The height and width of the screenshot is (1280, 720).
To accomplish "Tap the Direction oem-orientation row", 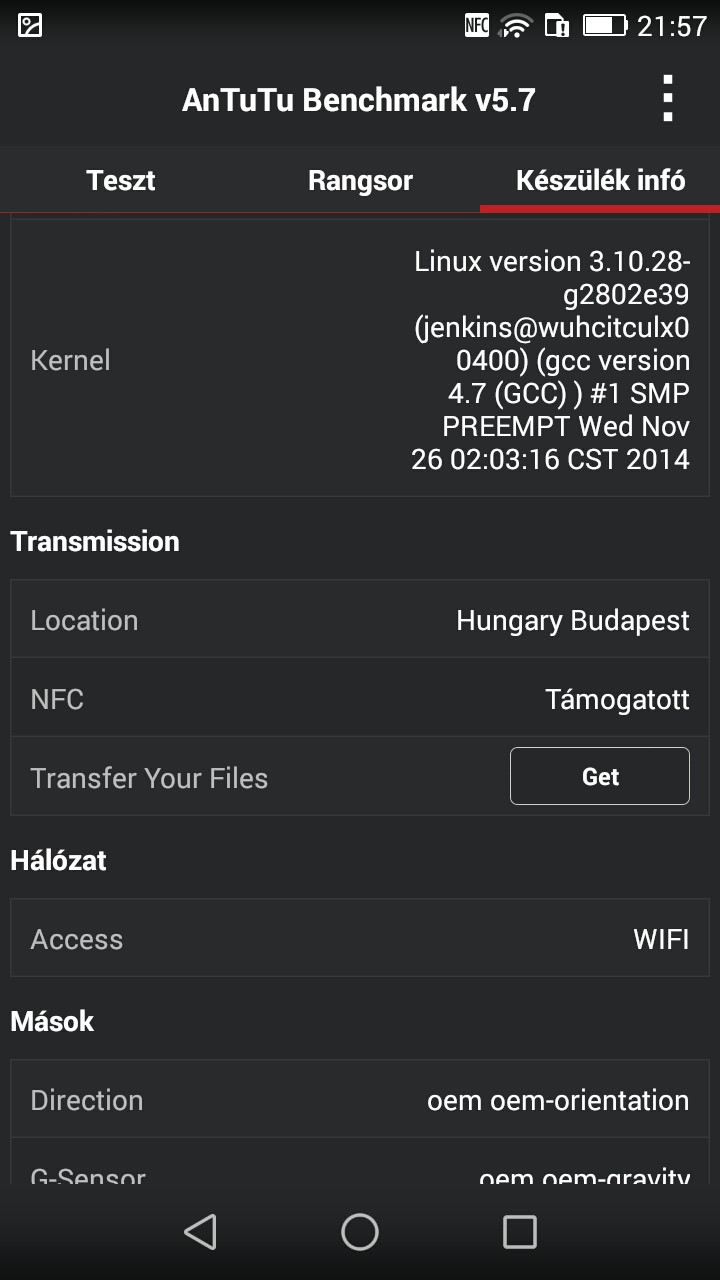I will pyautogui.click(x=360, y=1100).
